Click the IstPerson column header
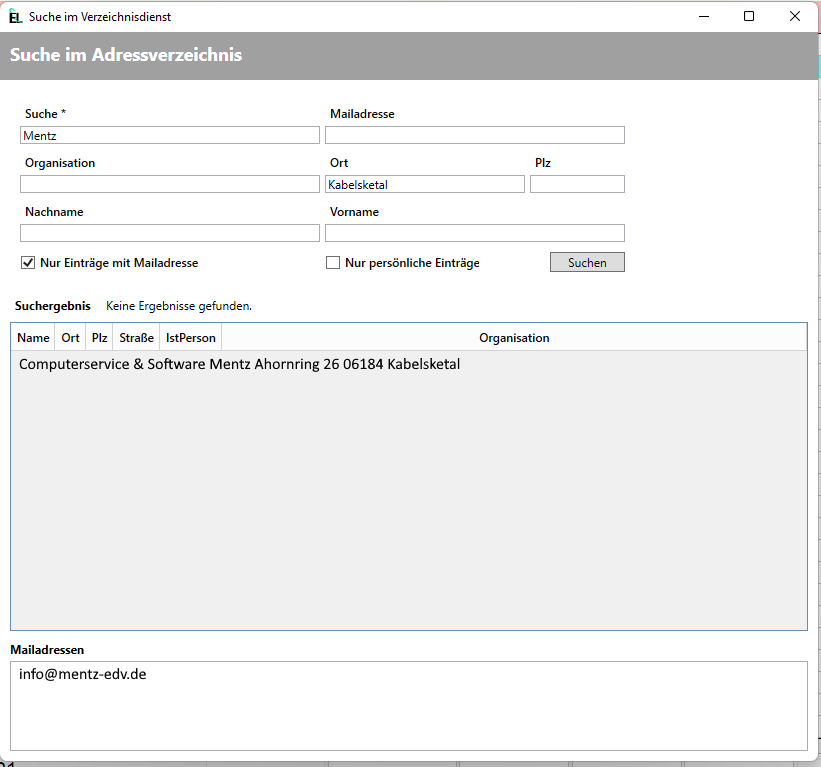The height and width of the screenshot is (767, 821). (x=191, y=338)
